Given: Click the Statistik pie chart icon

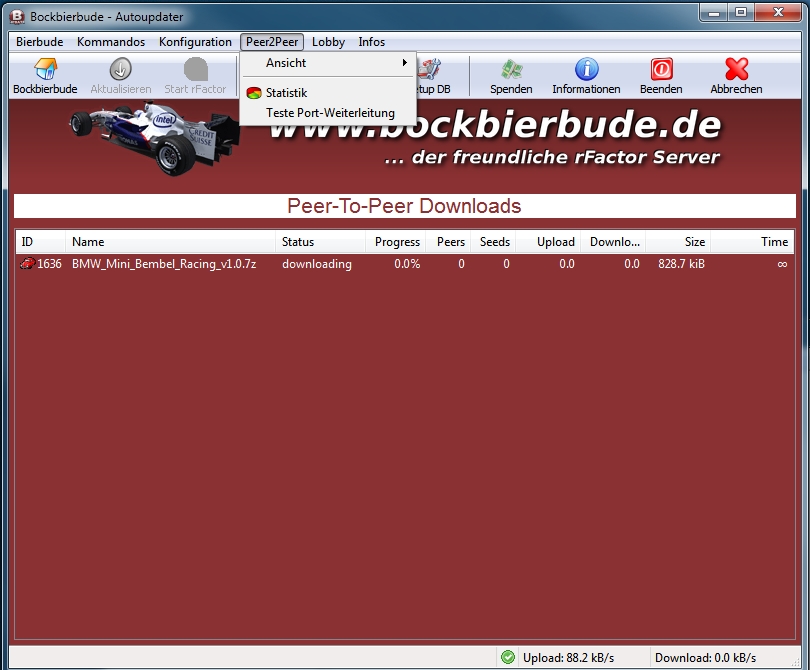Looking at the screenshot, I should (254, 93).
